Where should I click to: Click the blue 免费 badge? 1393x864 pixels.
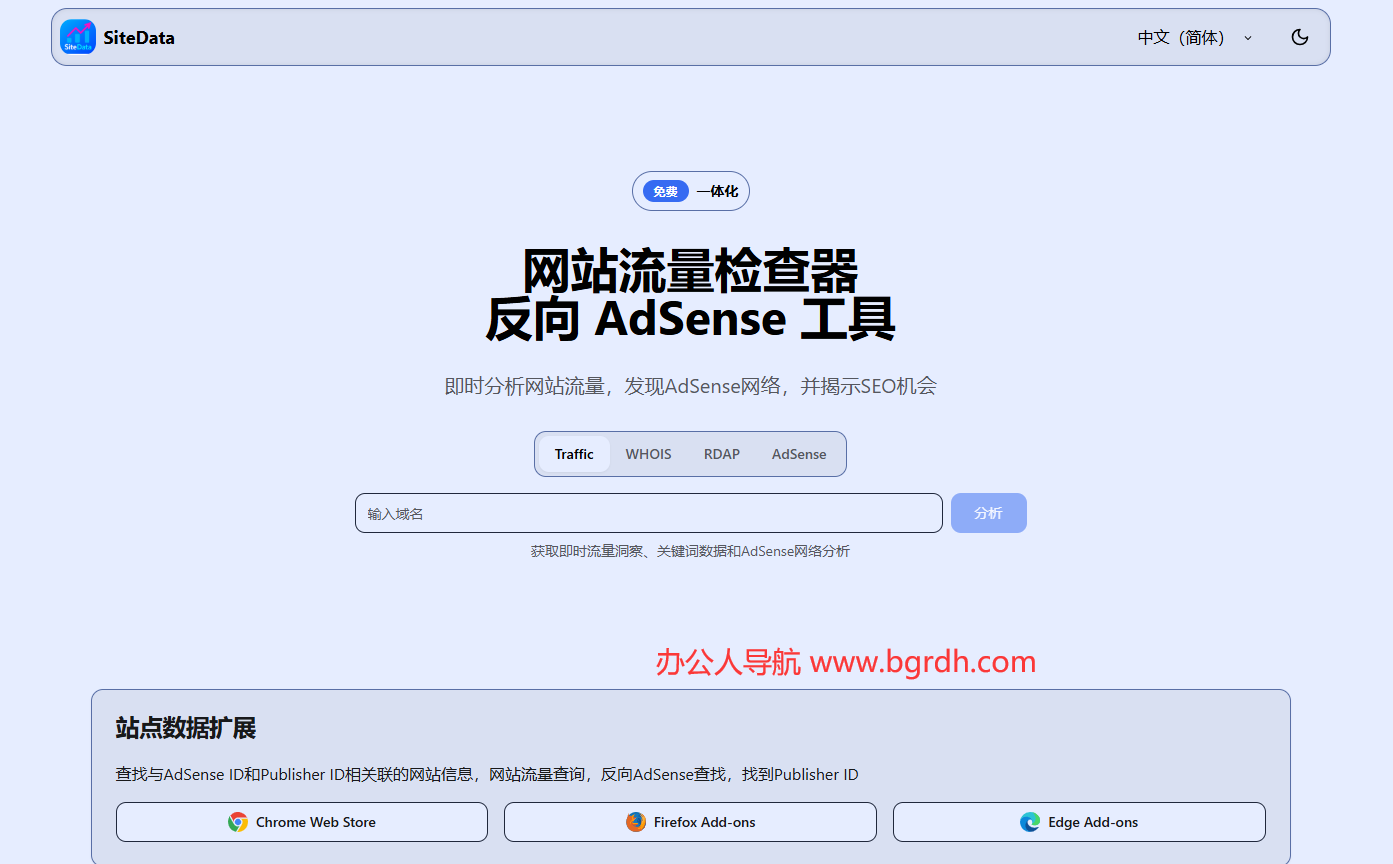[665, 191]
